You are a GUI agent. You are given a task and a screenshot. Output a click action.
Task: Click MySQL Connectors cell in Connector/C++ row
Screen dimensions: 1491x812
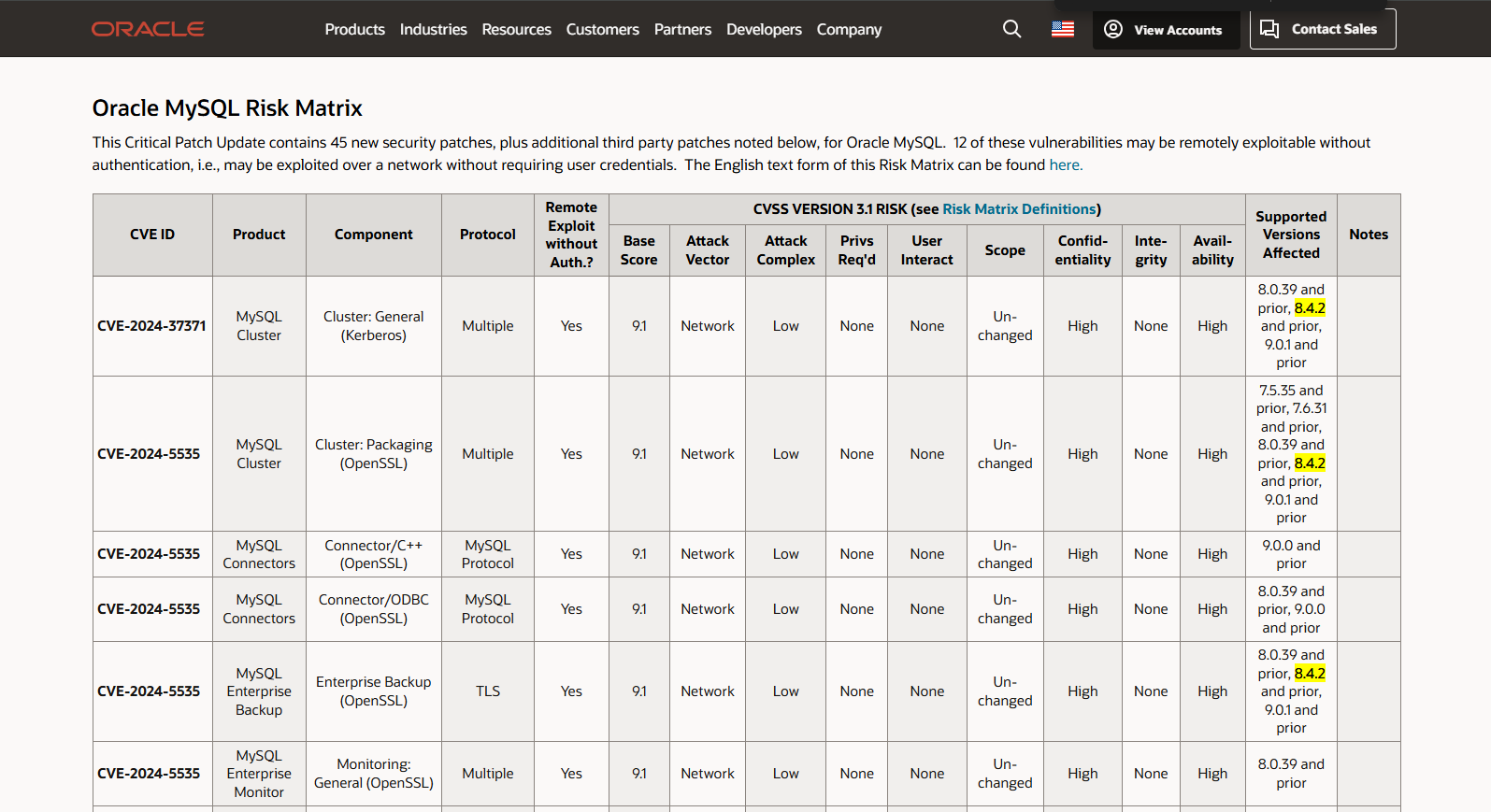[x=259, y=554]
